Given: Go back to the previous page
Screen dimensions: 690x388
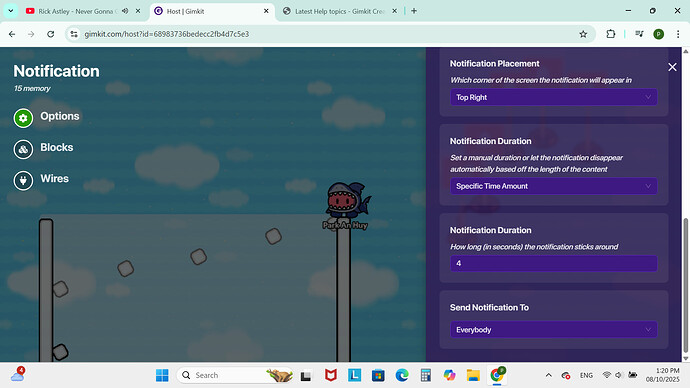Looking at the screenshot, I should [12, 34].
